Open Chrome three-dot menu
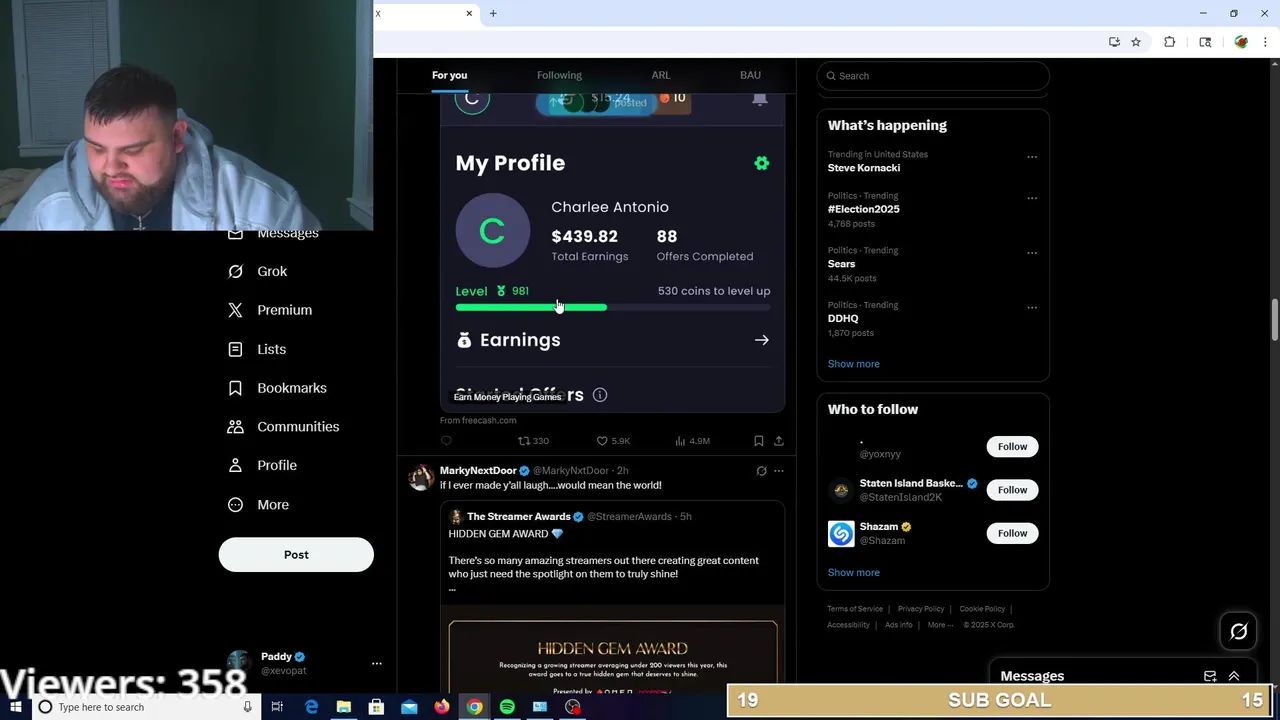This screenshot has height=720, width=1280. [1266, 42]
